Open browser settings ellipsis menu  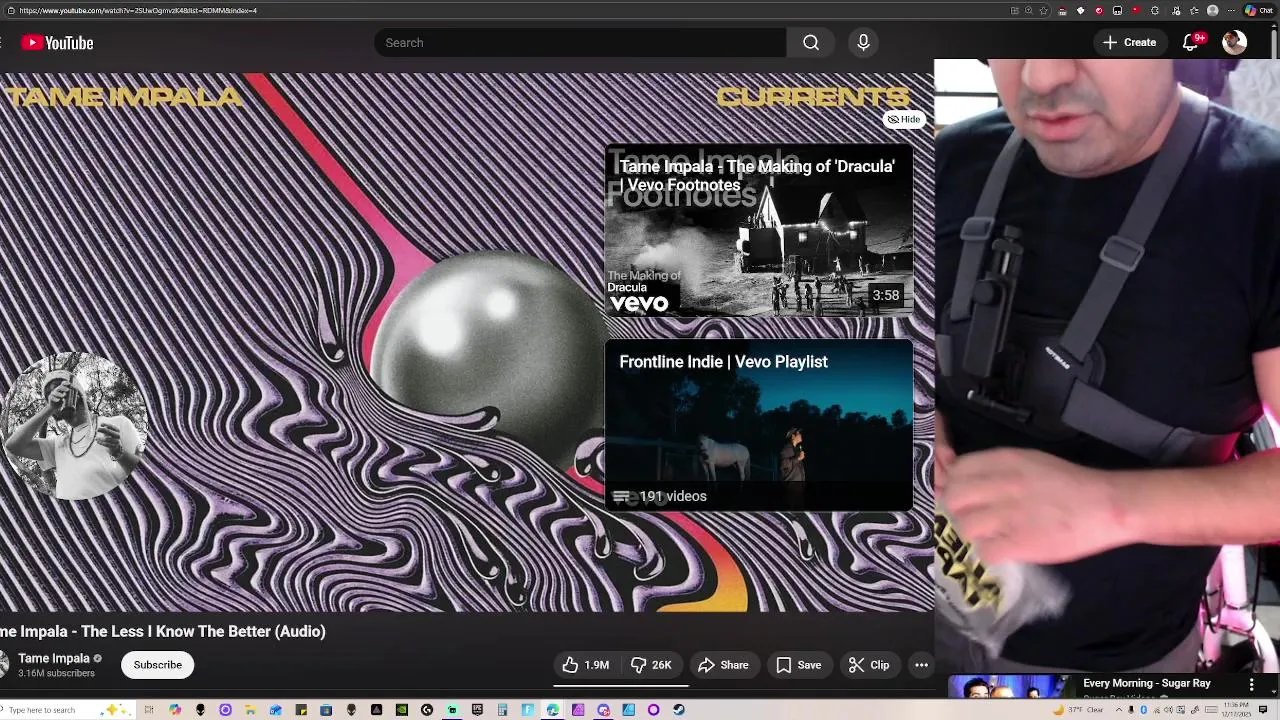(x=1231, y=10)
